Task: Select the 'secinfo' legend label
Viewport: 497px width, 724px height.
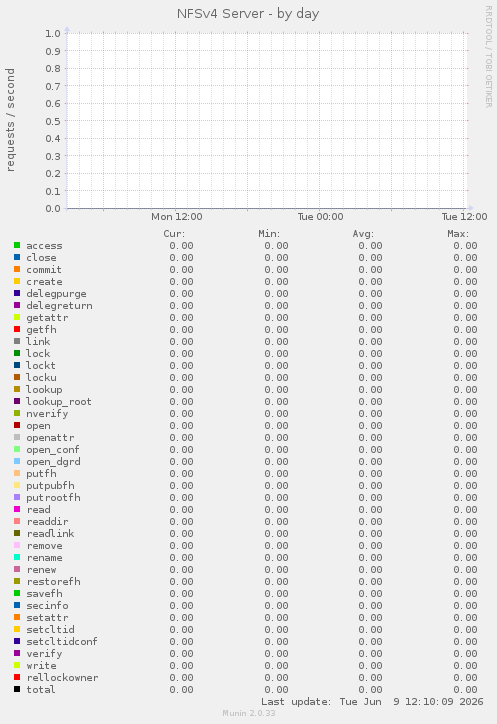Action: [47, 606]
